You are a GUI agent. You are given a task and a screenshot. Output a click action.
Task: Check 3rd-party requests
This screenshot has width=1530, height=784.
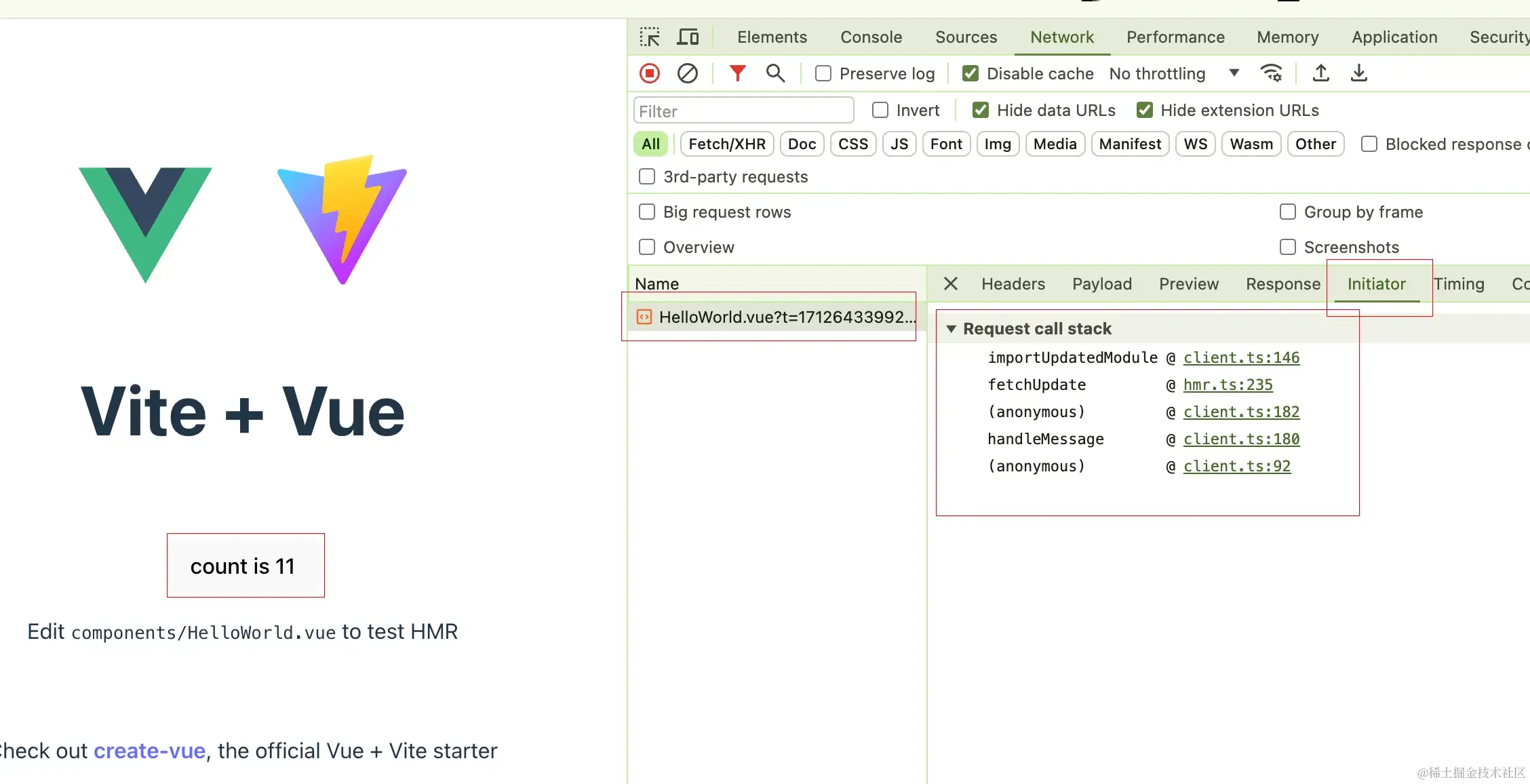pyautogui.click(x=647, y=176)
